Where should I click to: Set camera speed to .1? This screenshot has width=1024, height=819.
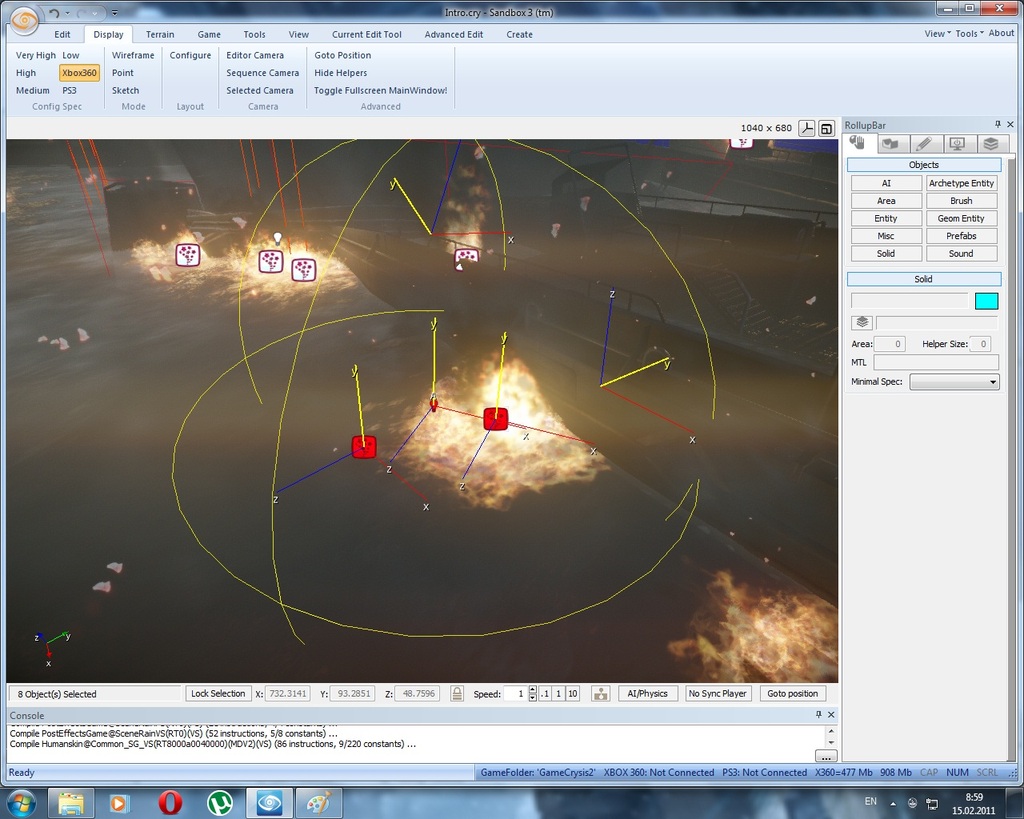click(x=545, y=694)
